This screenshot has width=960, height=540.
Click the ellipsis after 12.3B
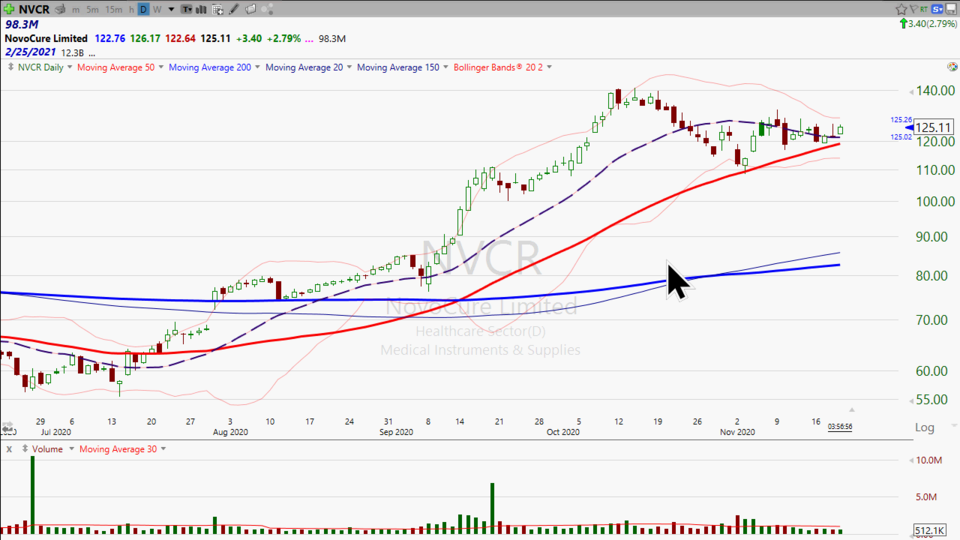pyautogui.click(x=92, y=54)
